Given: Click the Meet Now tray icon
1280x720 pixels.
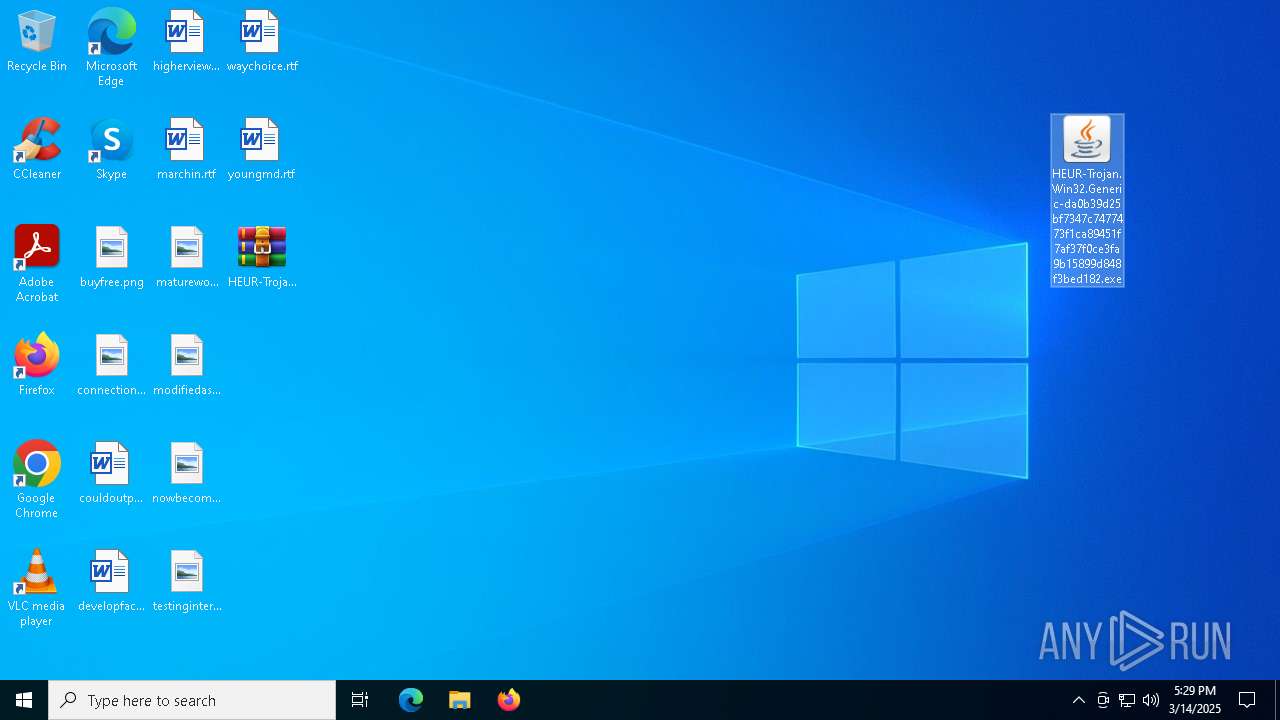Looking at the screenshot, I should (1103, 700).
